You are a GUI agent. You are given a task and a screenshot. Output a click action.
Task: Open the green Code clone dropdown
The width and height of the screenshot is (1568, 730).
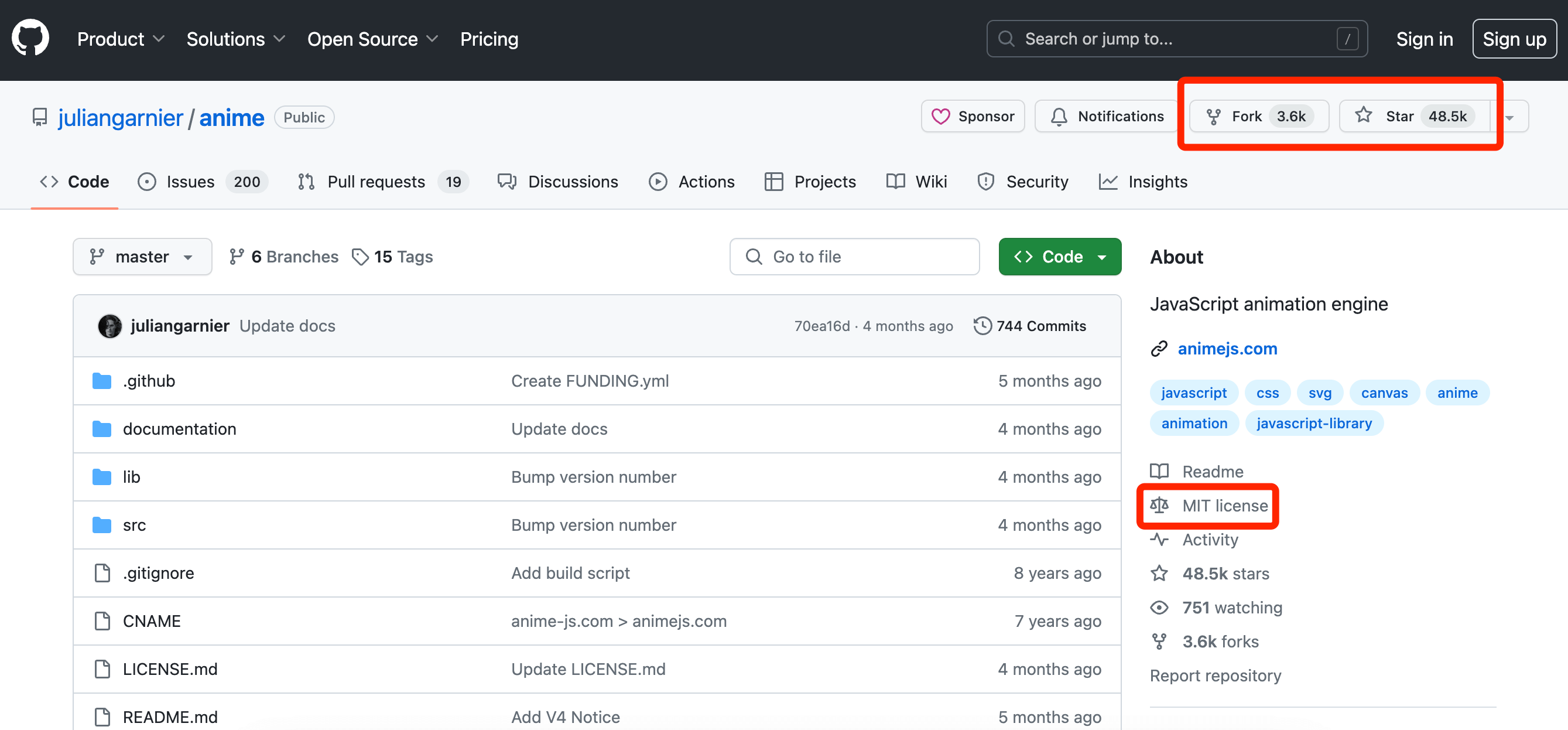click(x=1060, y=257)
